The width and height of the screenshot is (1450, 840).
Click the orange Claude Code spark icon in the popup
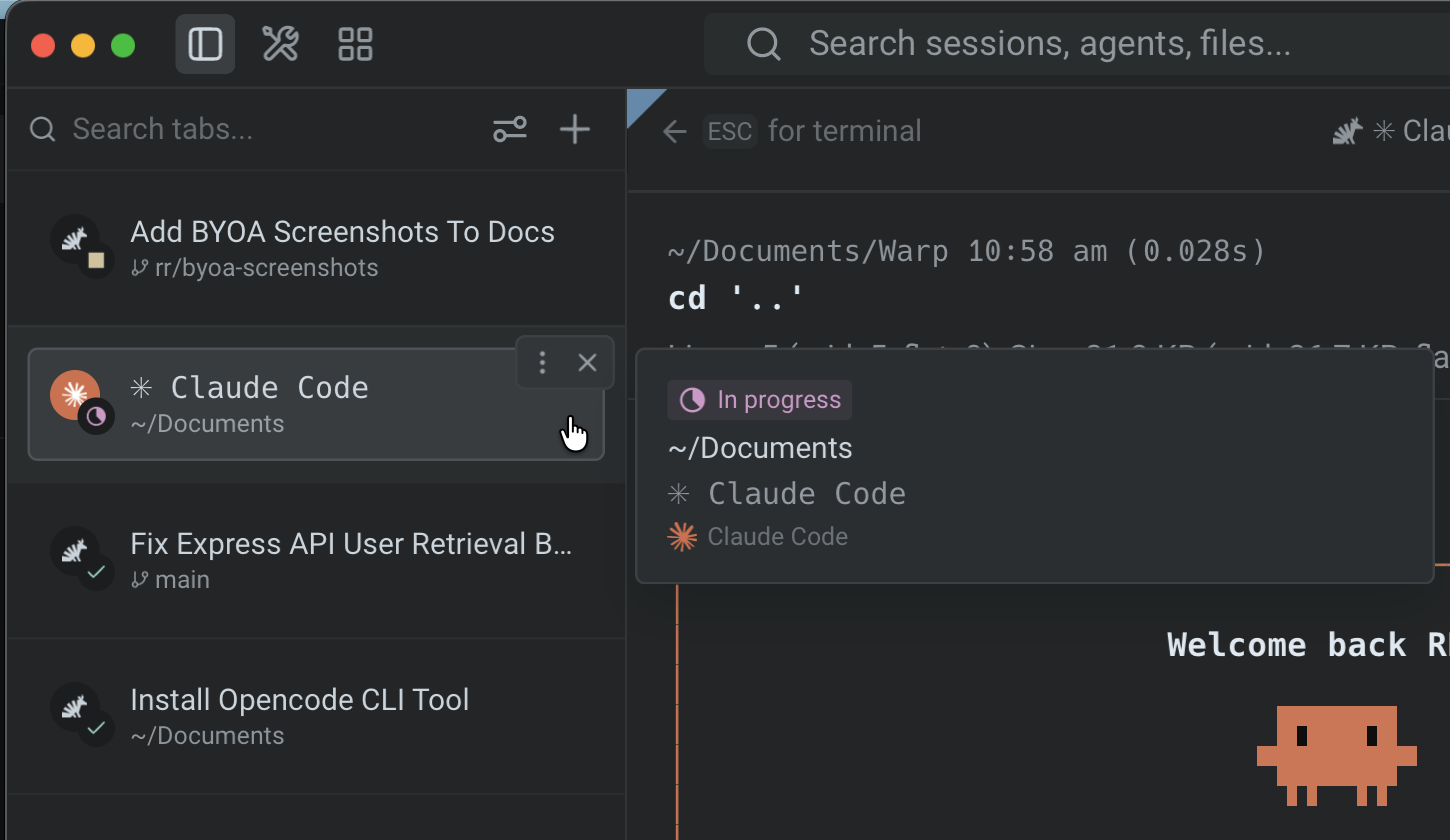click(682, 536)
